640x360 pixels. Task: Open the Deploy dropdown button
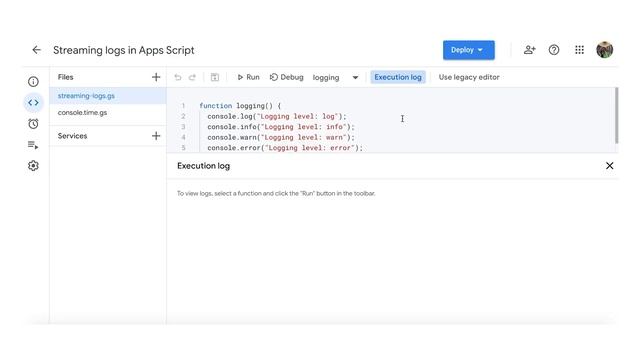469,50
